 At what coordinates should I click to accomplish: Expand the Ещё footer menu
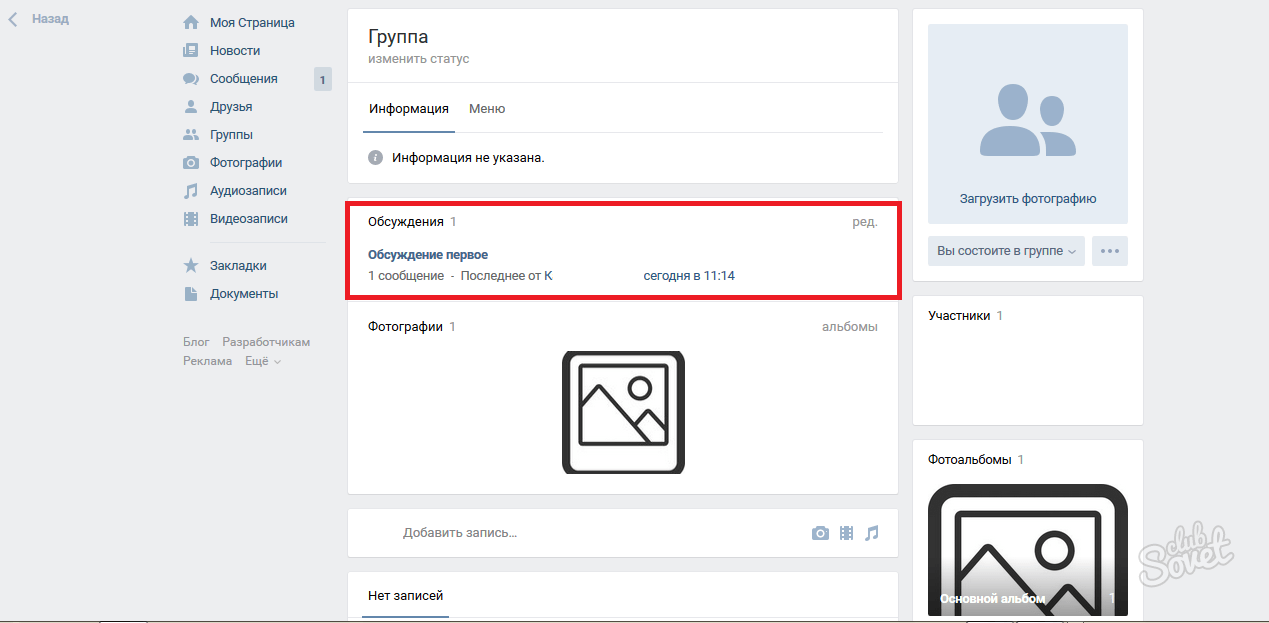point(263,361)
